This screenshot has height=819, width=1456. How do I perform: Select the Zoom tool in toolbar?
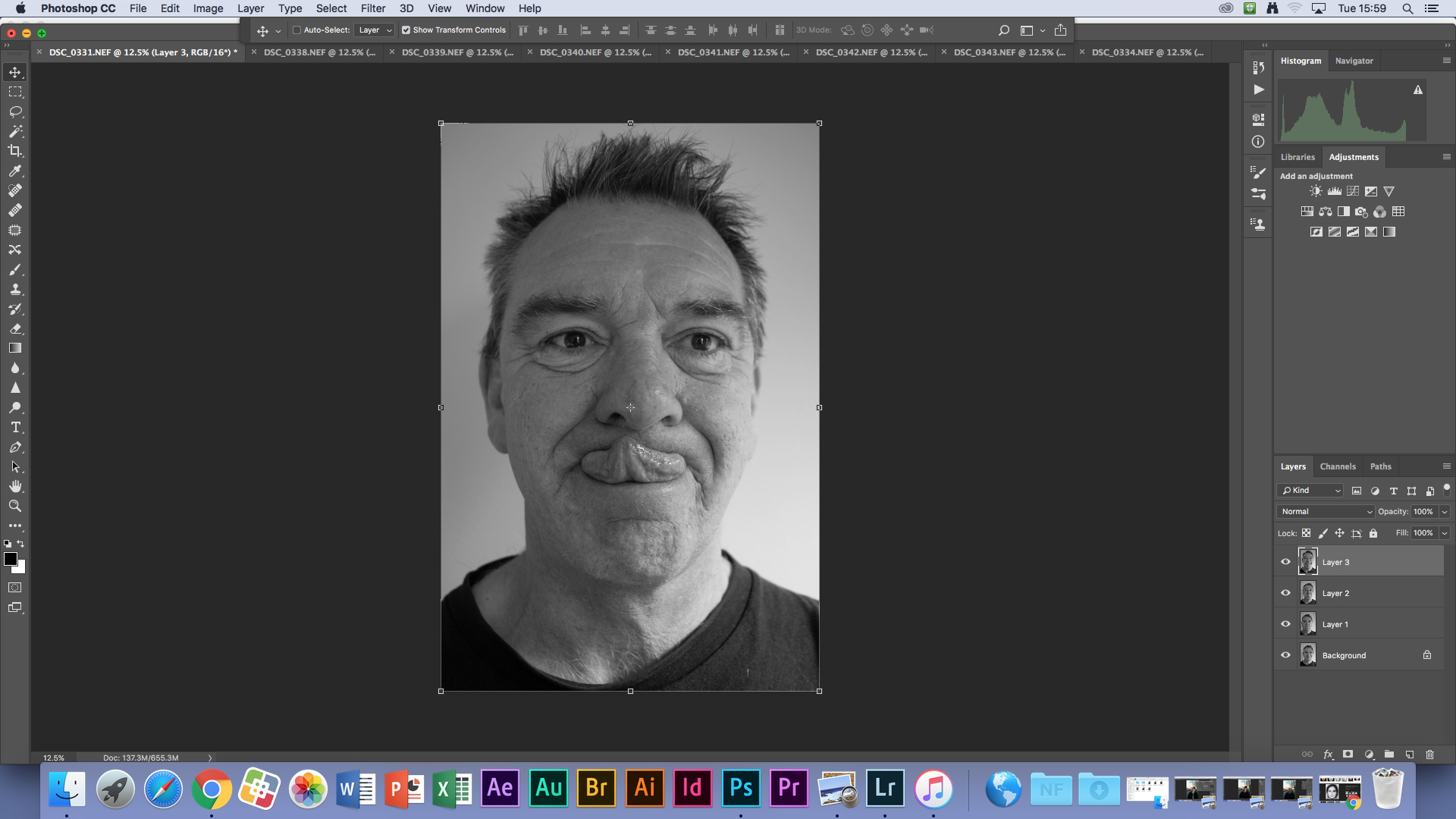coord(14,506)
